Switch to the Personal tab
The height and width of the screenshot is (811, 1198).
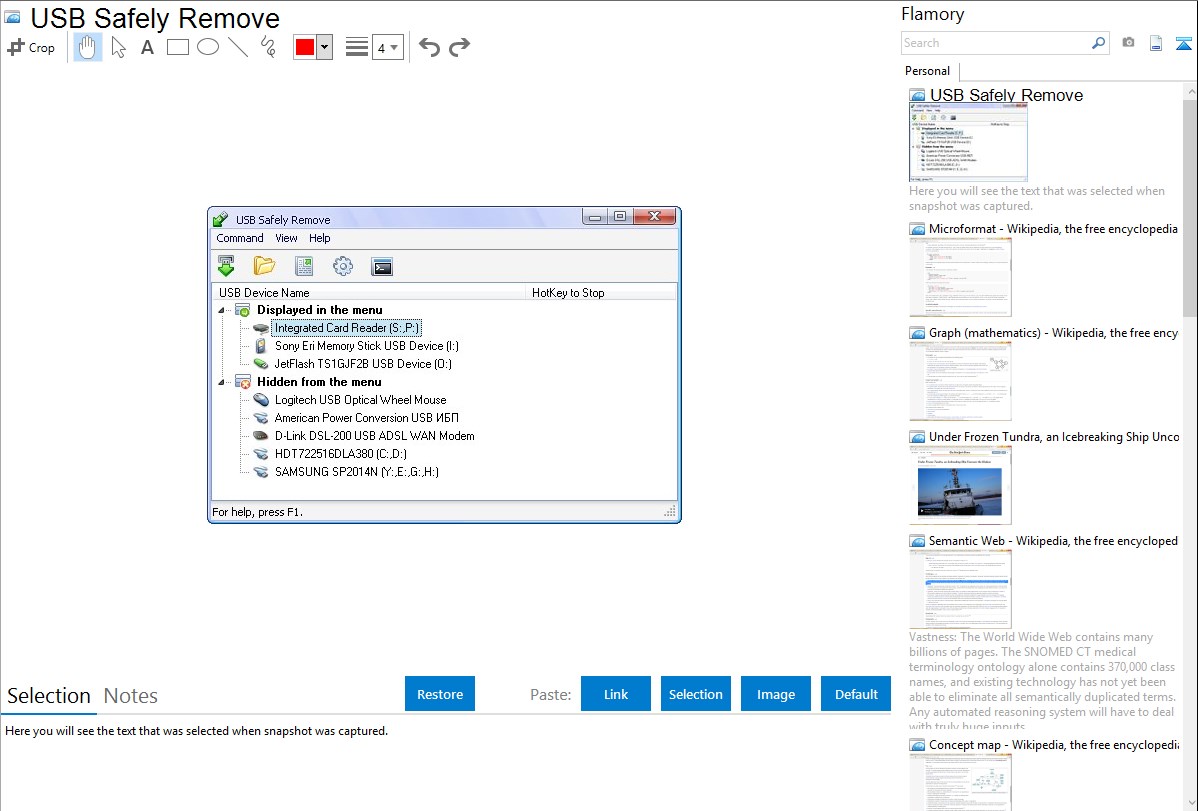(928, 71)
